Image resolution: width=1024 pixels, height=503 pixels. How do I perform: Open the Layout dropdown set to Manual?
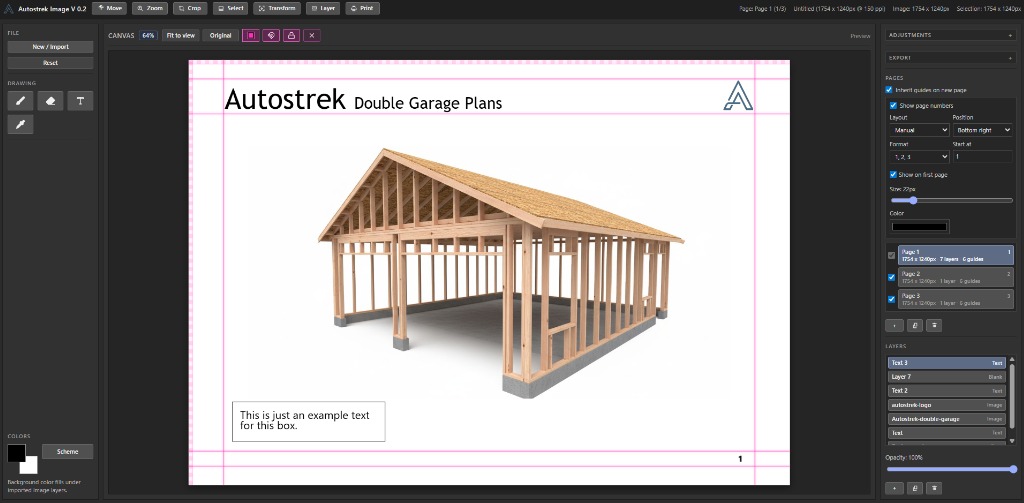920,131
